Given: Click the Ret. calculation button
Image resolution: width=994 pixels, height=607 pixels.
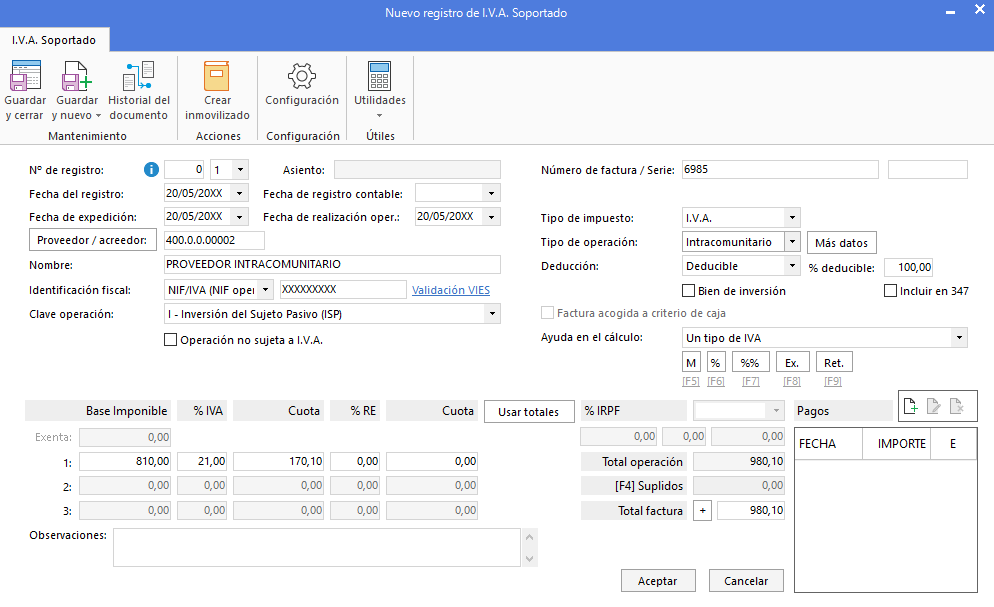Looking at the screenshot, I should 833,362.
